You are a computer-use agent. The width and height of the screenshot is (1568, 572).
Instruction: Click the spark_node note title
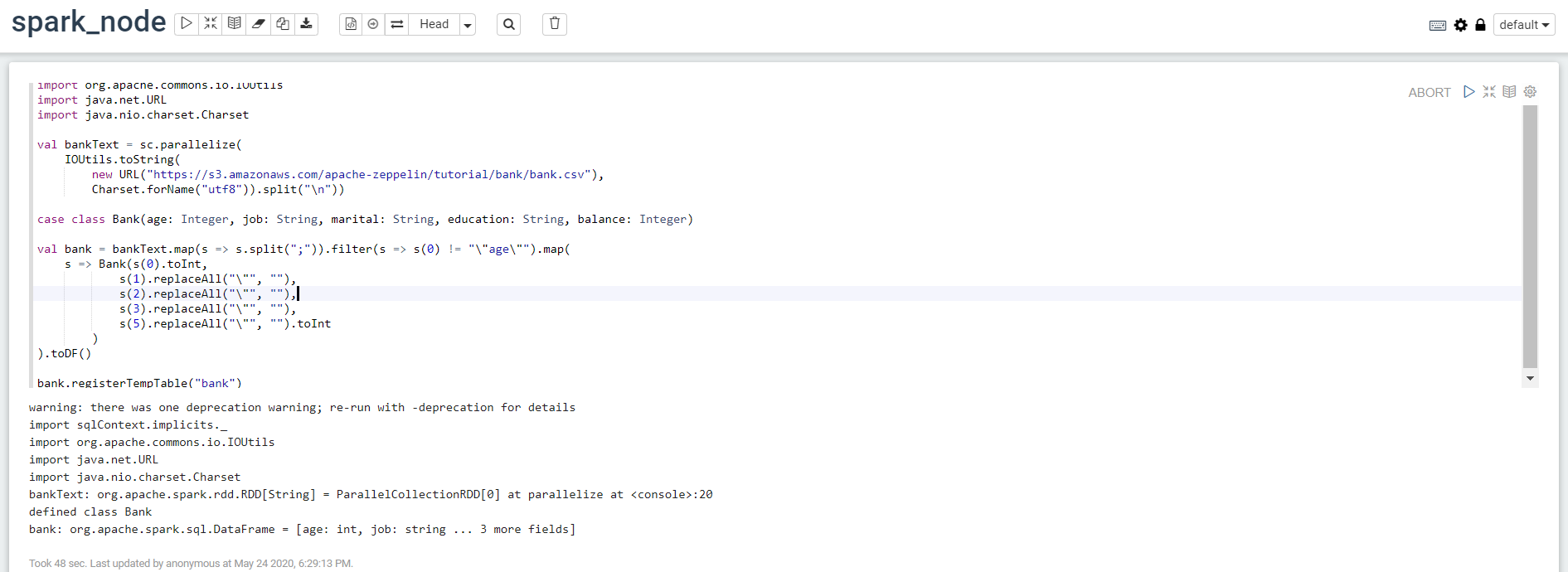[89, 22]
